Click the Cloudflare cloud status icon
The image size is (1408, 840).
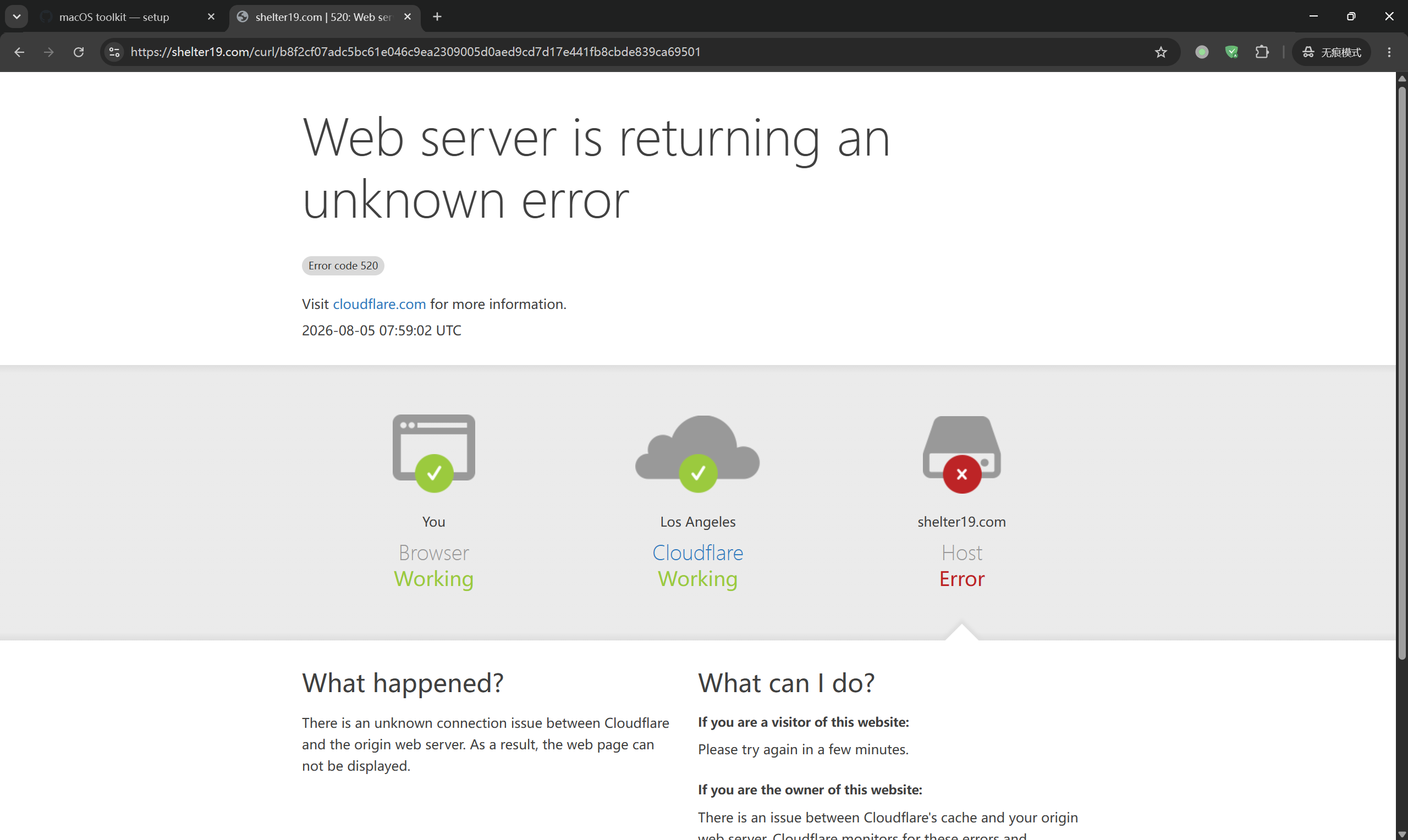tap(697, 453)
